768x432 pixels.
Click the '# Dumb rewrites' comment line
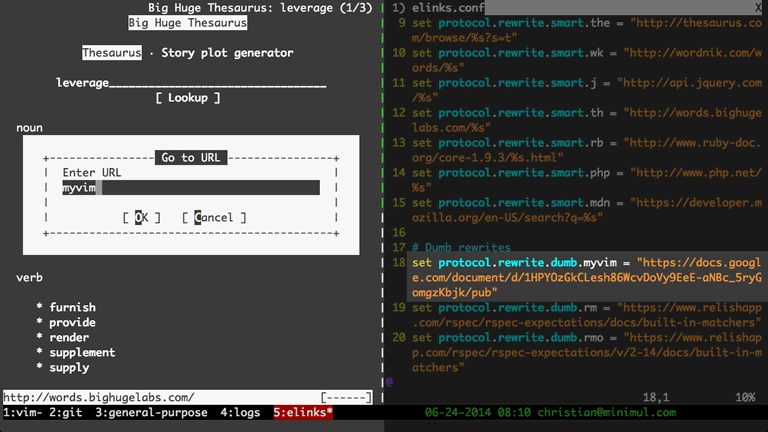[x=461, y=247]
